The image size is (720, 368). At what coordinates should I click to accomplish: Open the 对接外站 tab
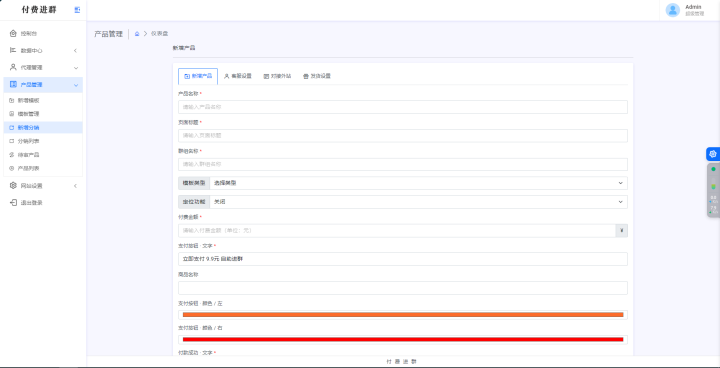click(x=277, y=76)
